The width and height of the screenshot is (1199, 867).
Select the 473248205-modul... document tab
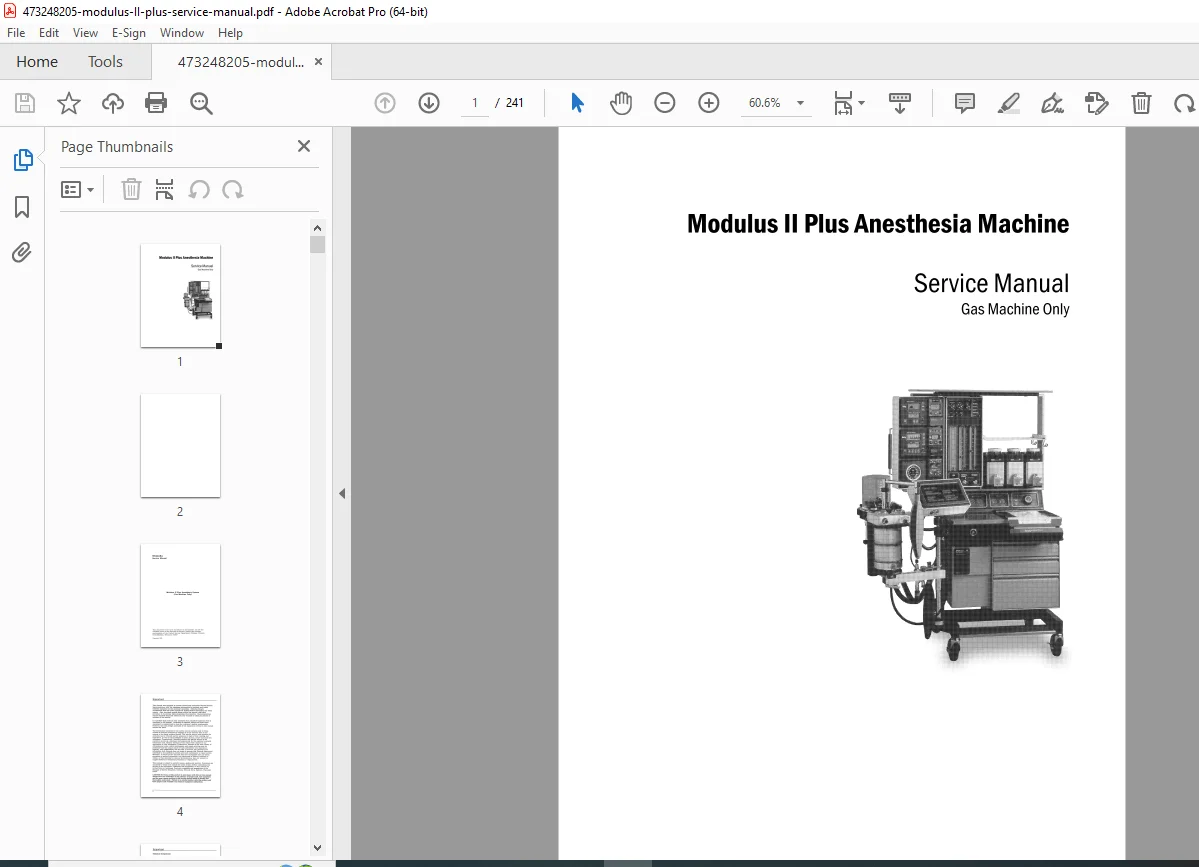click(241, 62)
